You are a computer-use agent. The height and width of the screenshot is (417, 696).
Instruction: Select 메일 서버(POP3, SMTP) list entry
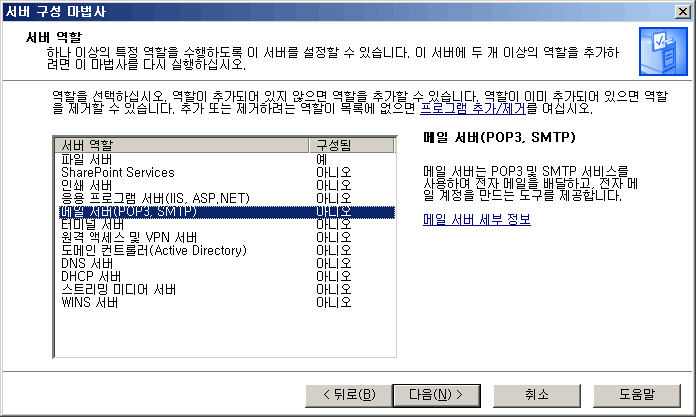[x=128, y=211]
